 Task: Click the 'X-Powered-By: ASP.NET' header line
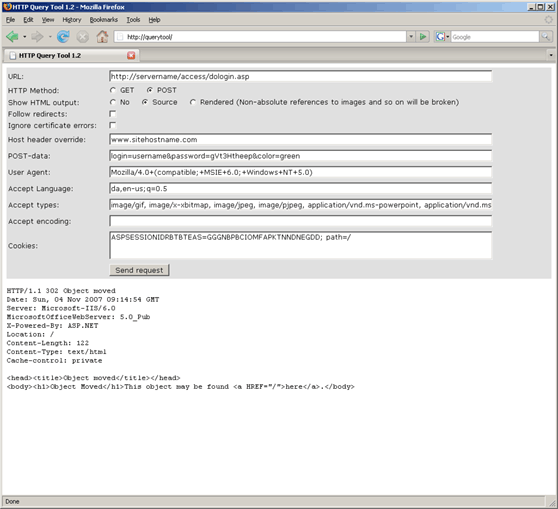point(52,326)
